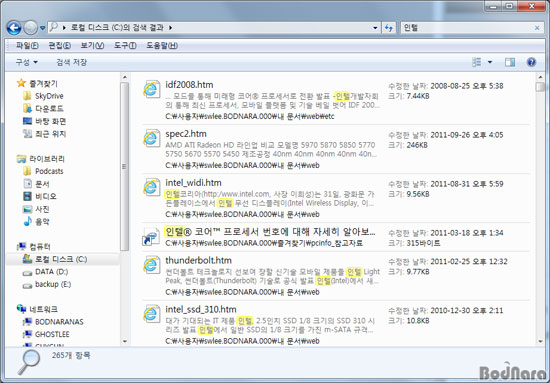Click the intel_ssd_310.htm file icon
The height and width of the screenshot is (383, 550).
pyautogui.click(x=152, y=314)
